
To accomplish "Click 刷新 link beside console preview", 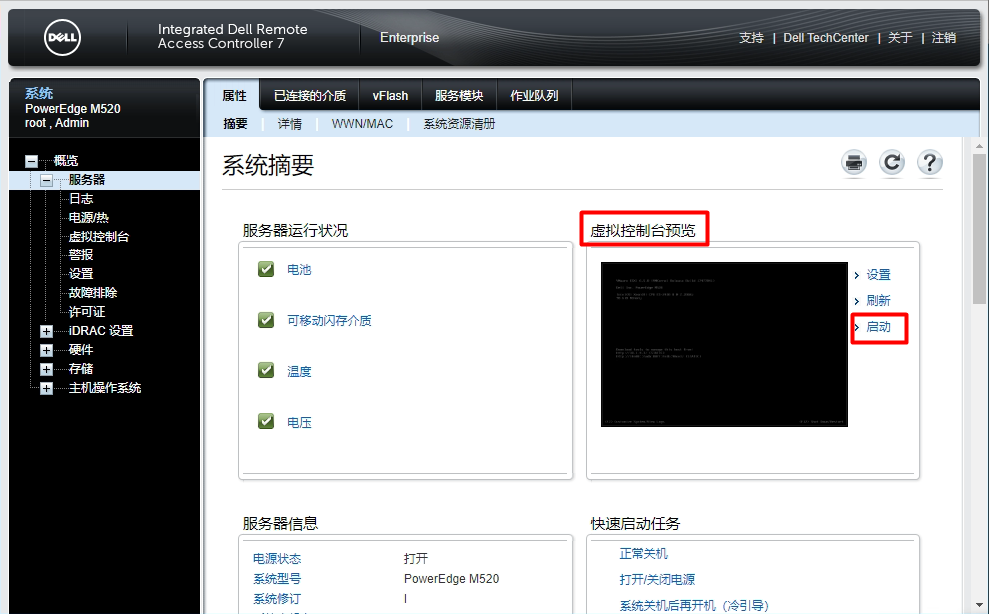I will [x=878, y=300].
